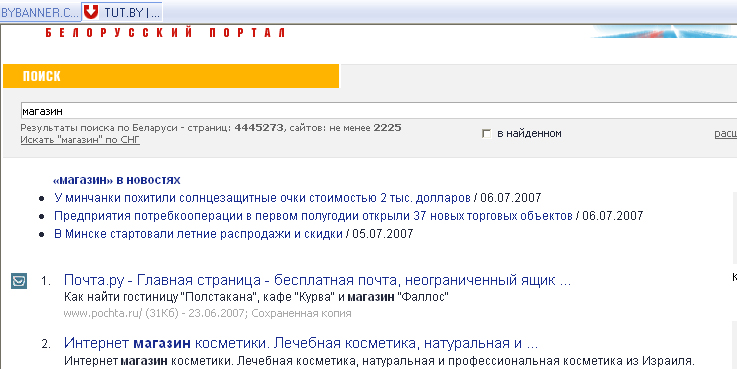
Task: Open the Сохраненная копия link for pochta.ru
Action: point(301,314)
